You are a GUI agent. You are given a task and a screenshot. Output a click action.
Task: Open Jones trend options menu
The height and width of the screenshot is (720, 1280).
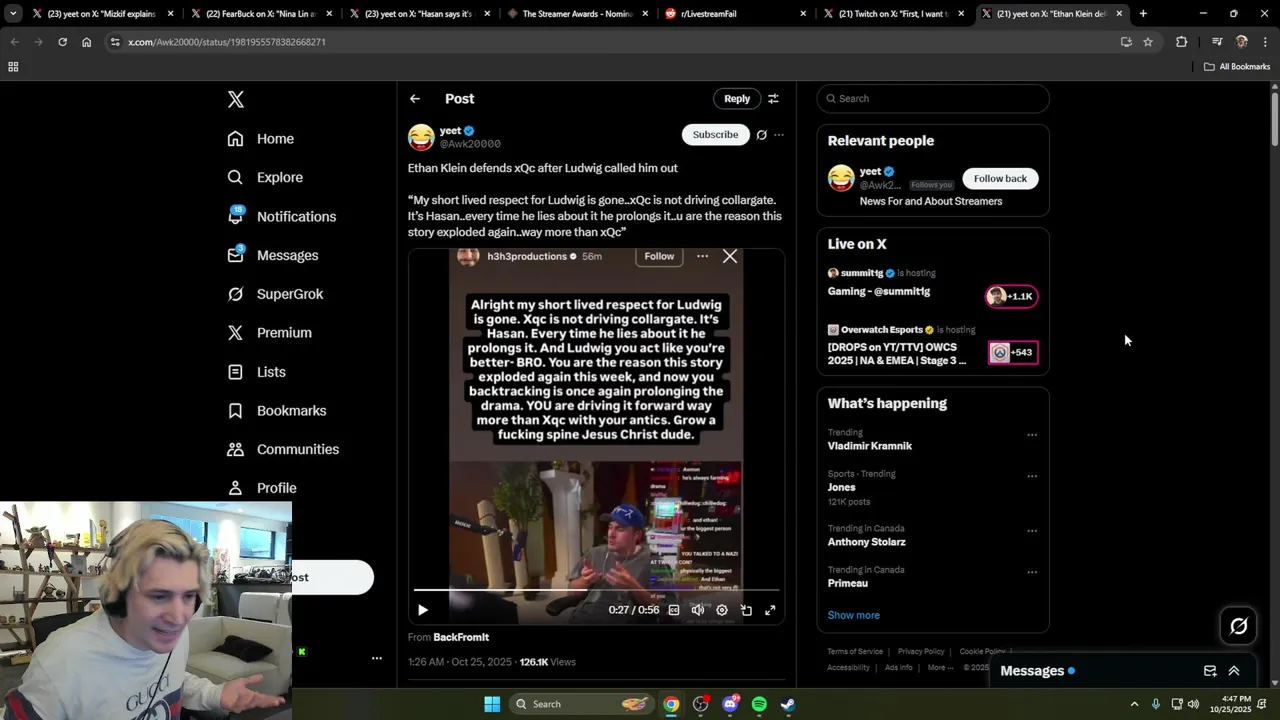tap(1032, 476)
